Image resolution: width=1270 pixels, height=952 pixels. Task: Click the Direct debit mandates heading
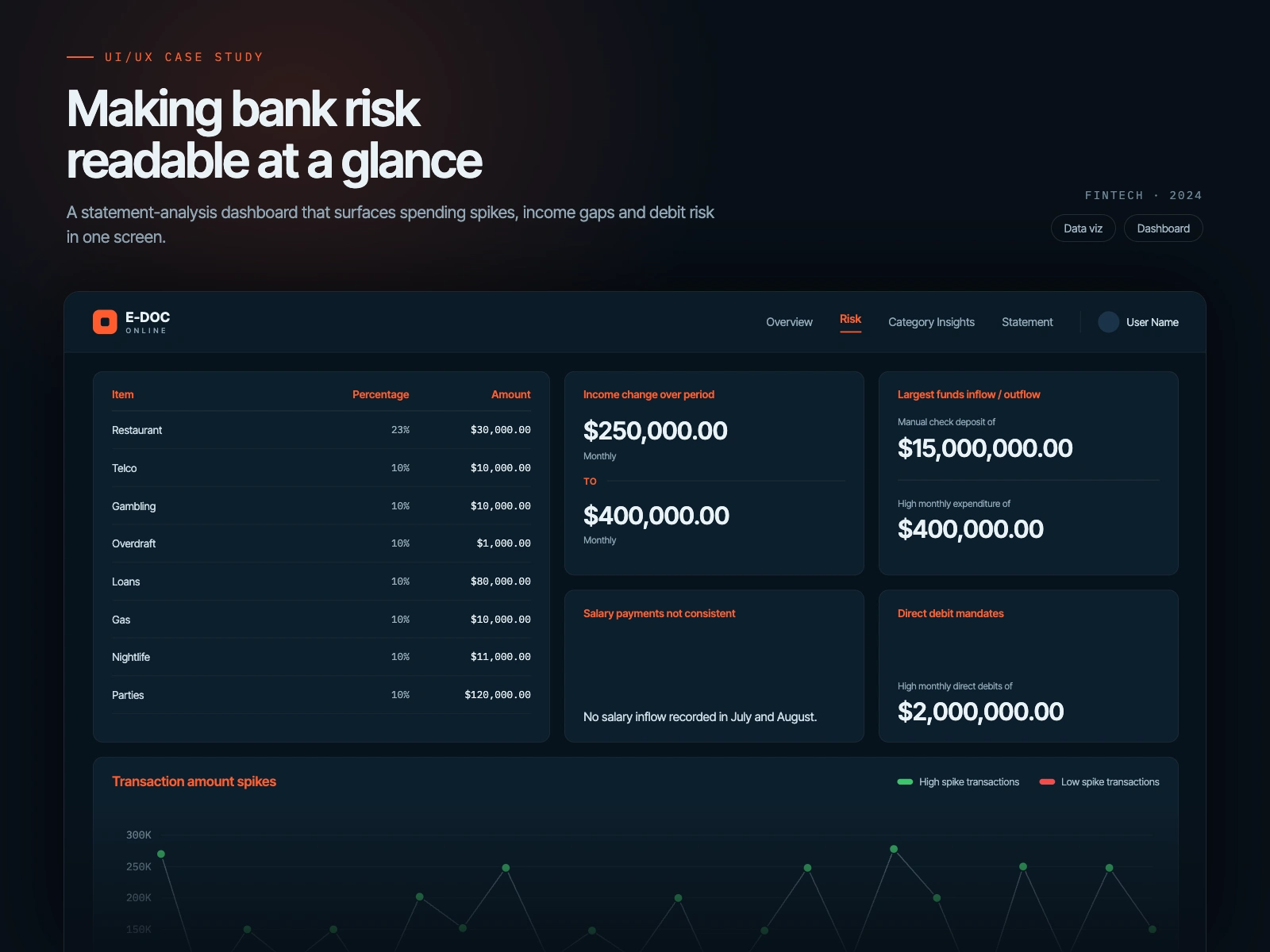point(950,613)
